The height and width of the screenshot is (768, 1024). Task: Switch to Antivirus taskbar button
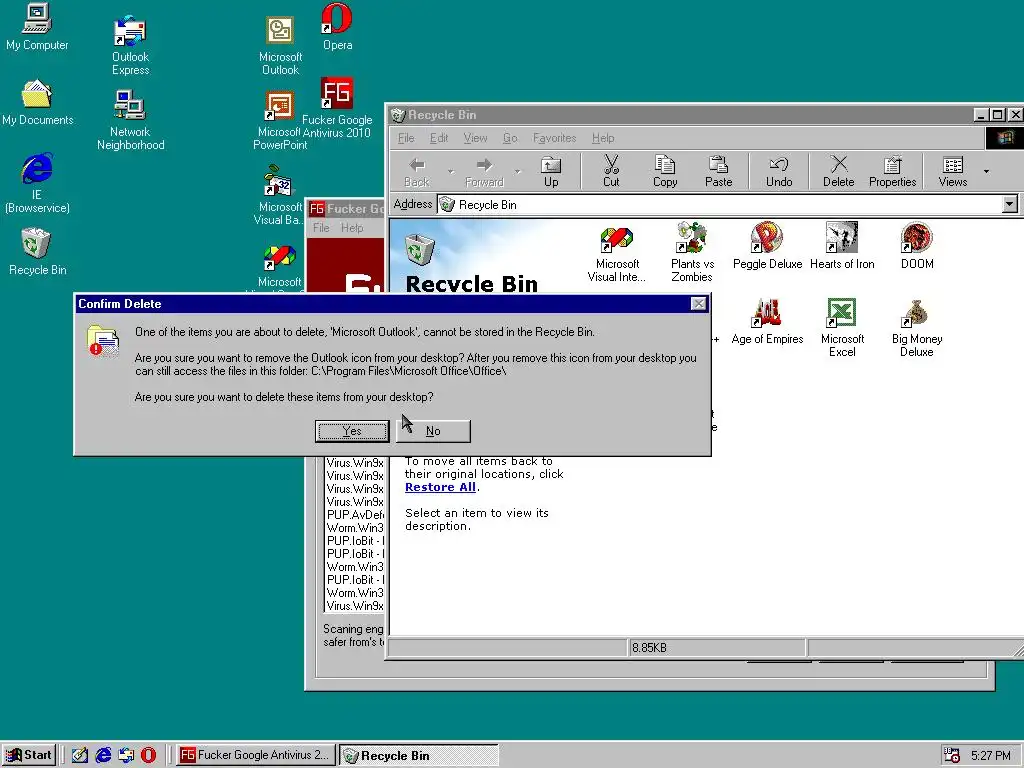(x=255, y=755)
